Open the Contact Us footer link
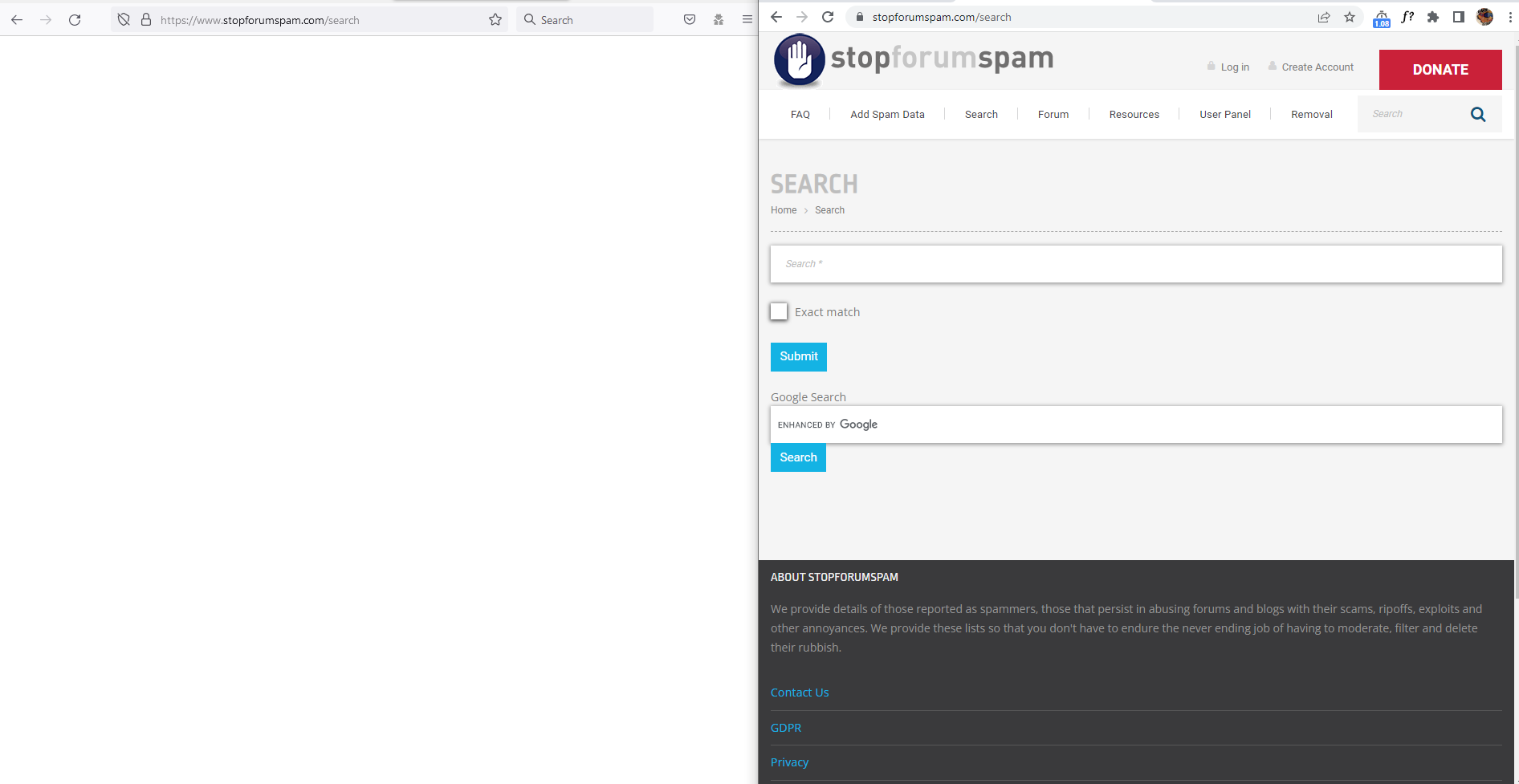Viewport: 1519px width, 784px height. coord(800,693)
